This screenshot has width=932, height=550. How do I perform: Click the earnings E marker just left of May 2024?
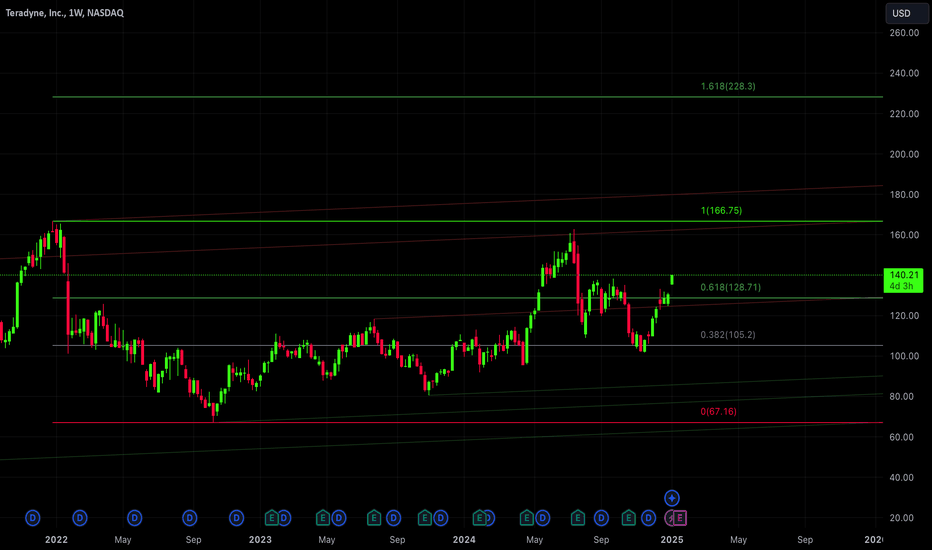(526, 518)
